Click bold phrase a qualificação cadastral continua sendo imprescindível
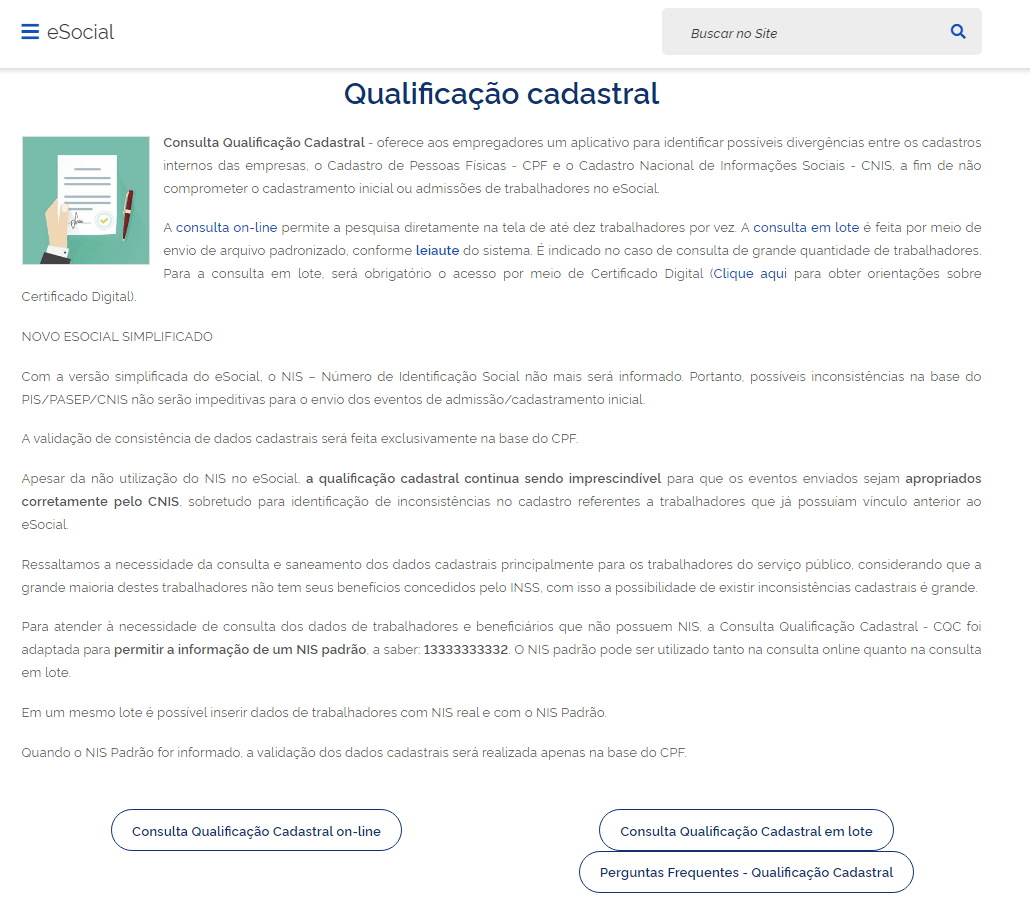This screenshot has height=898, width=1033. [484, 478]
